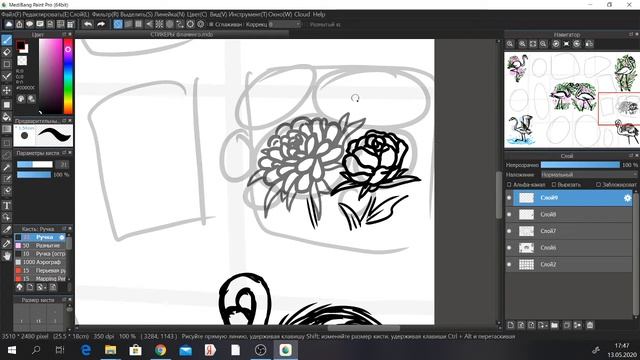The image size is (640, 360).
Task: Click the Redo arrow in toolbar
Action: click(100, 24)
